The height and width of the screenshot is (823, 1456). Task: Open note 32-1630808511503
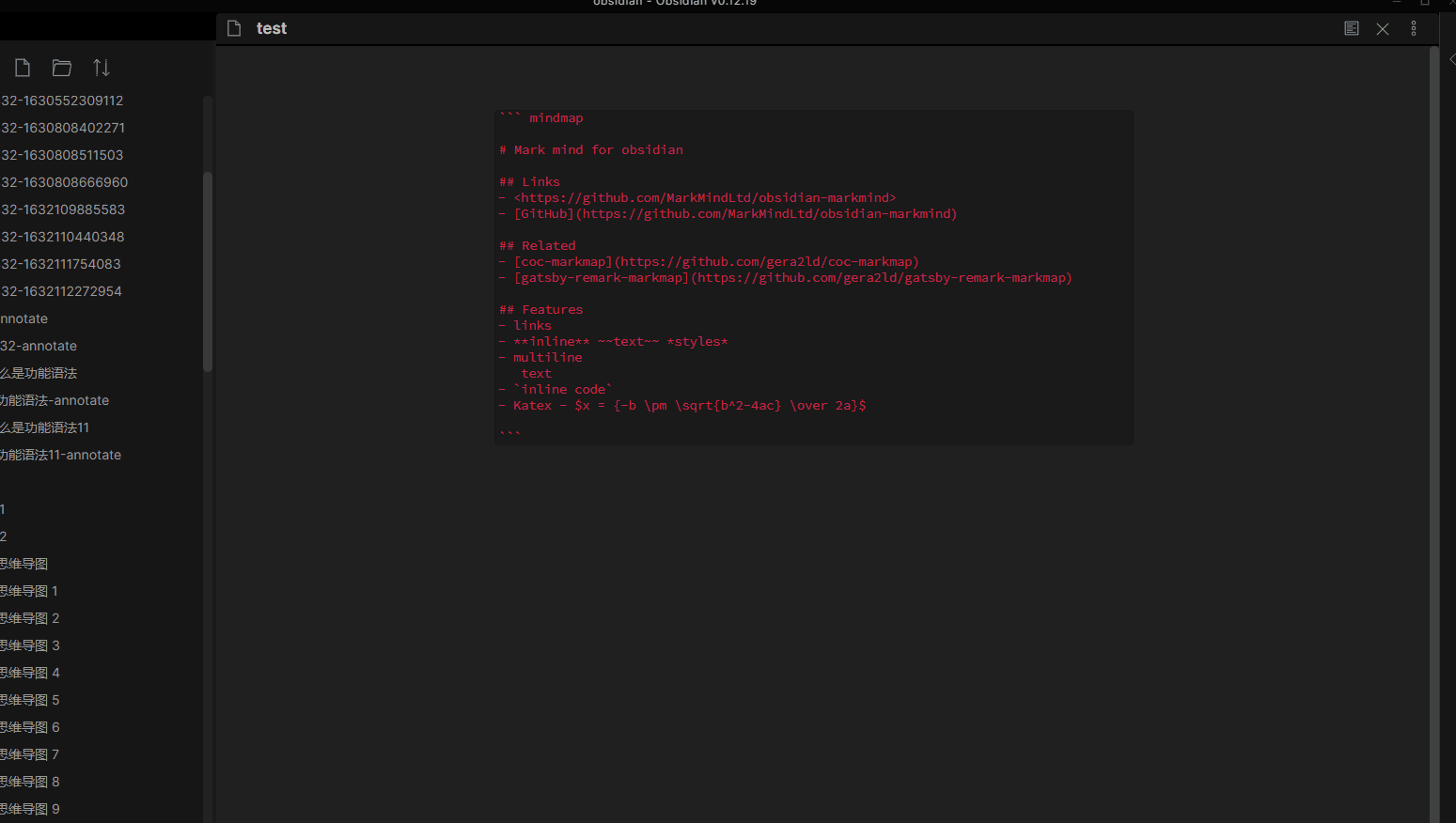pyautogui.click(x=62, y=155)
